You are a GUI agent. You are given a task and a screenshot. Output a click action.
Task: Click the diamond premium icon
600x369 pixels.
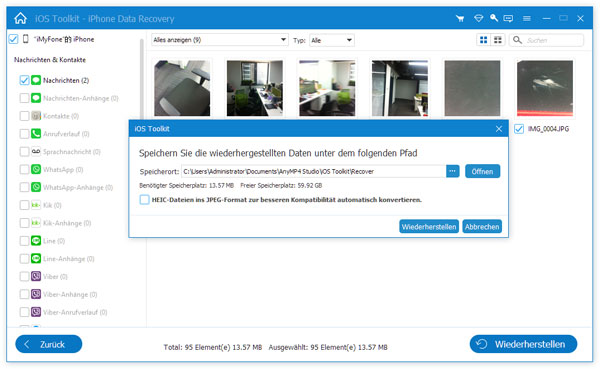point(478,18)
